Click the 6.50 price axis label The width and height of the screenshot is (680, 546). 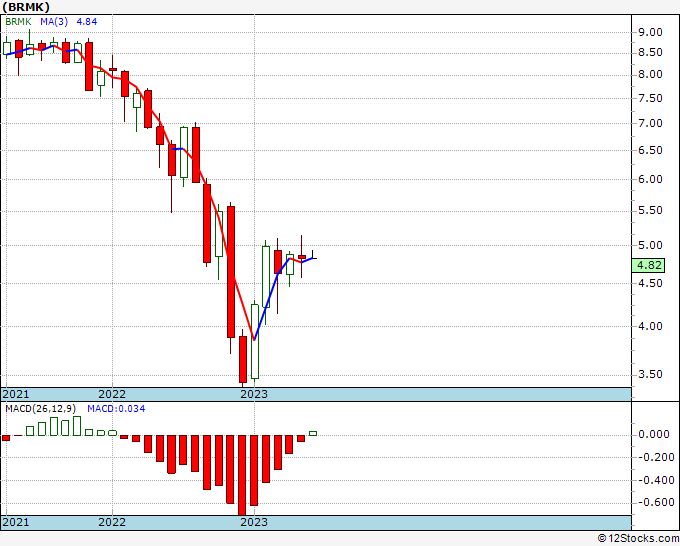point(650,150)
